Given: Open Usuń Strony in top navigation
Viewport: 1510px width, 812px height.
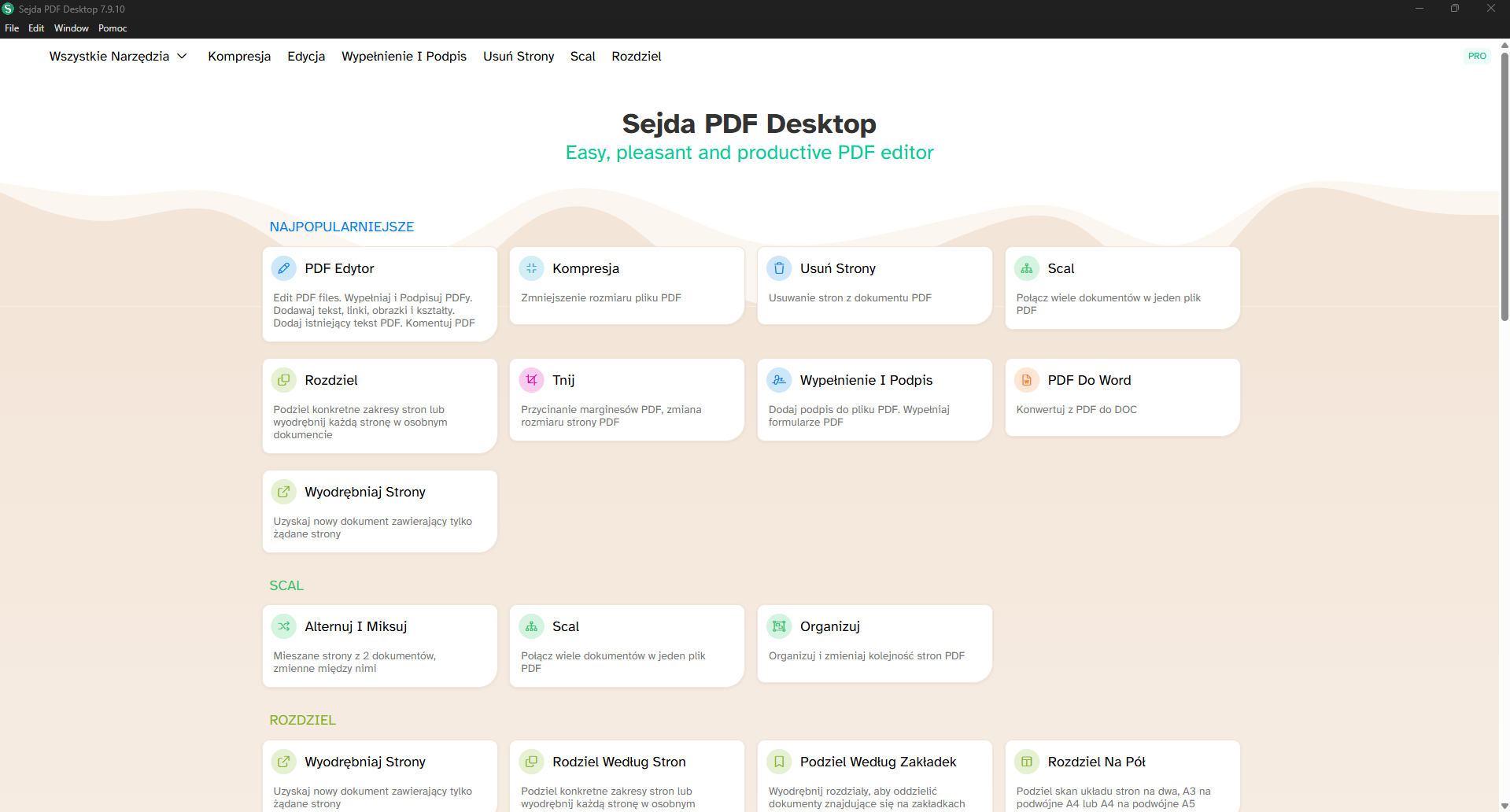Looking at the screenshot, I should coord(519,57).
